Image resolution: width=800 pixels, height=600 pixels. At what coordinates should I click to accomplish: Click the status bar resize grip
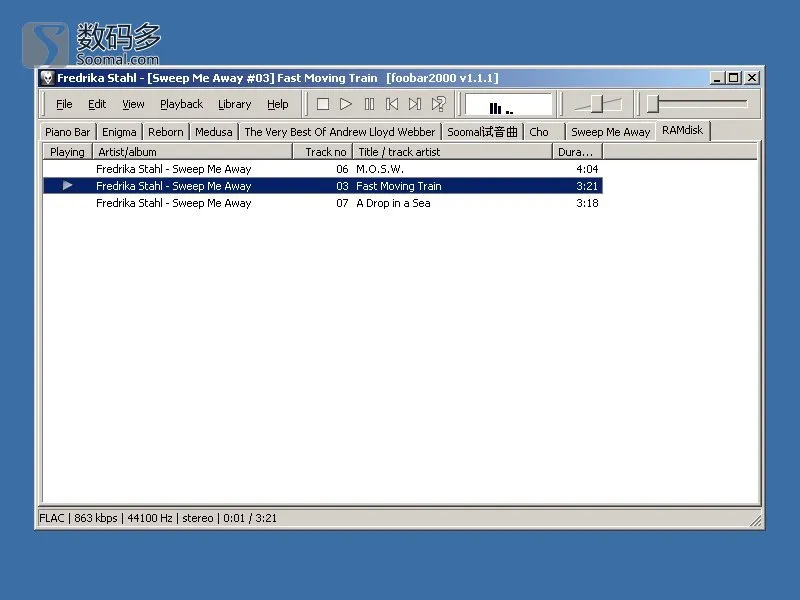pyautogui.click(x=756, y=520)
